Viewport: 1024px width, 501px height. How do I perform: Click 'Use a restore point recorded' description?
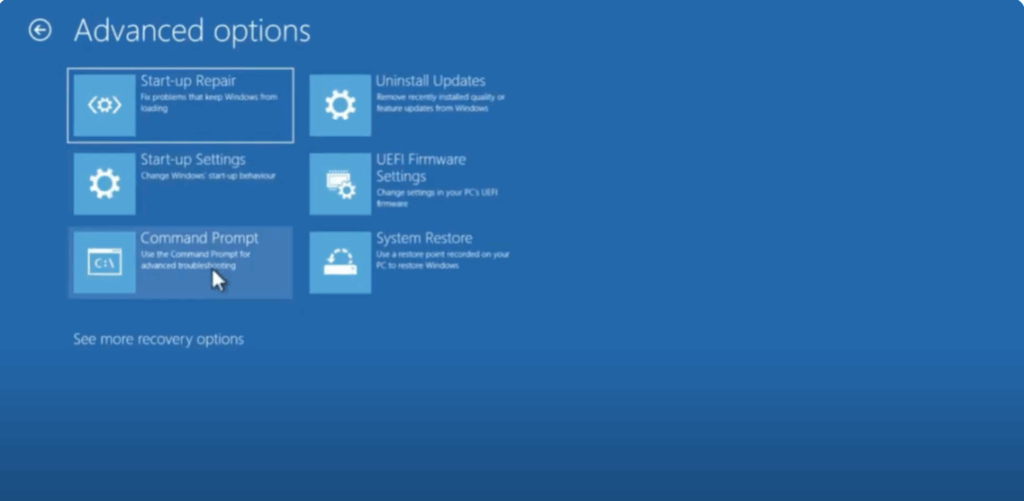click(442, 259)
